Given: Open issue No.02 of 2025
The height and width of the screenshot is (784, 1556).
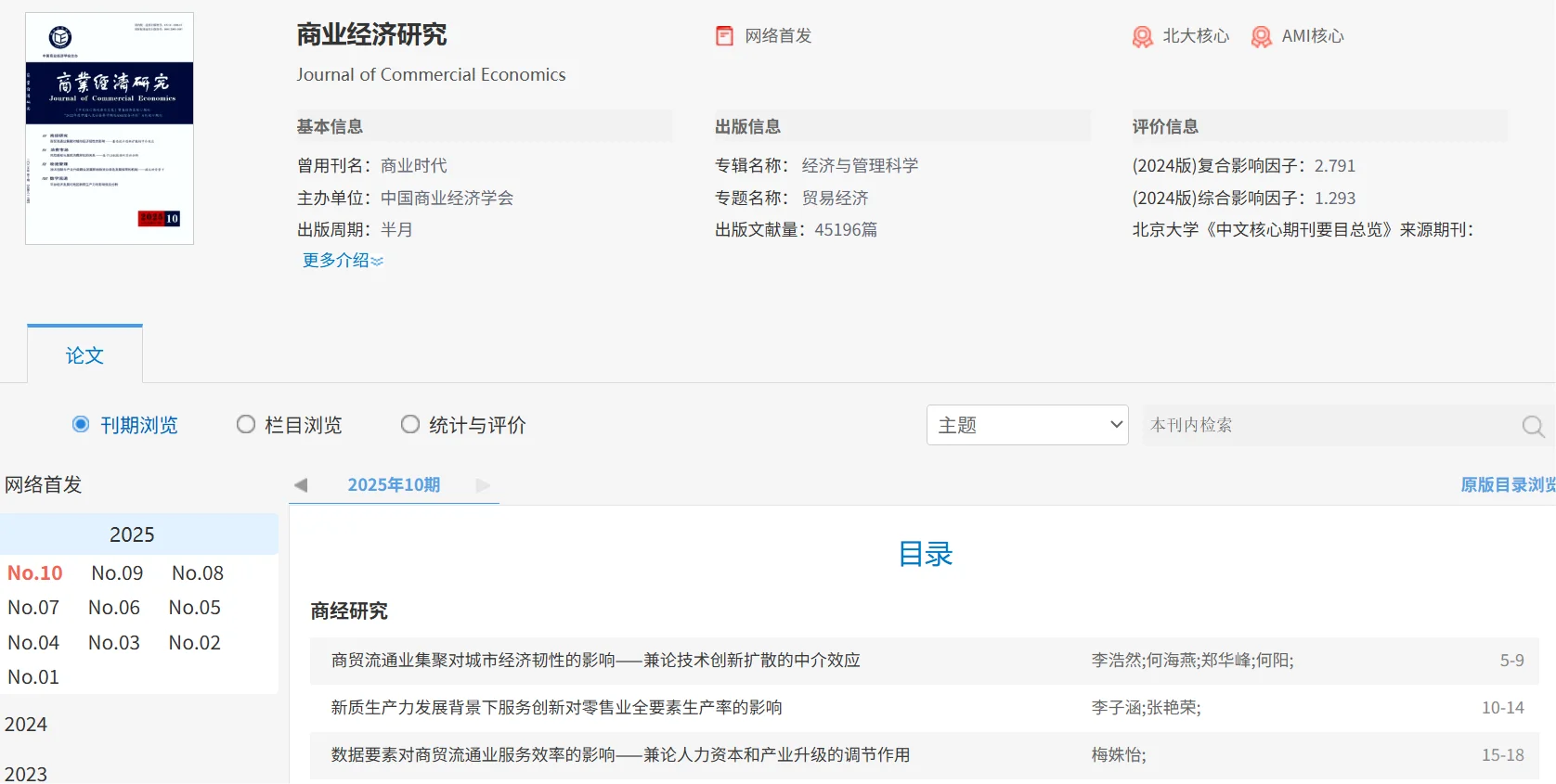Looking at the screenshot, I should click(x=195, y=643).
